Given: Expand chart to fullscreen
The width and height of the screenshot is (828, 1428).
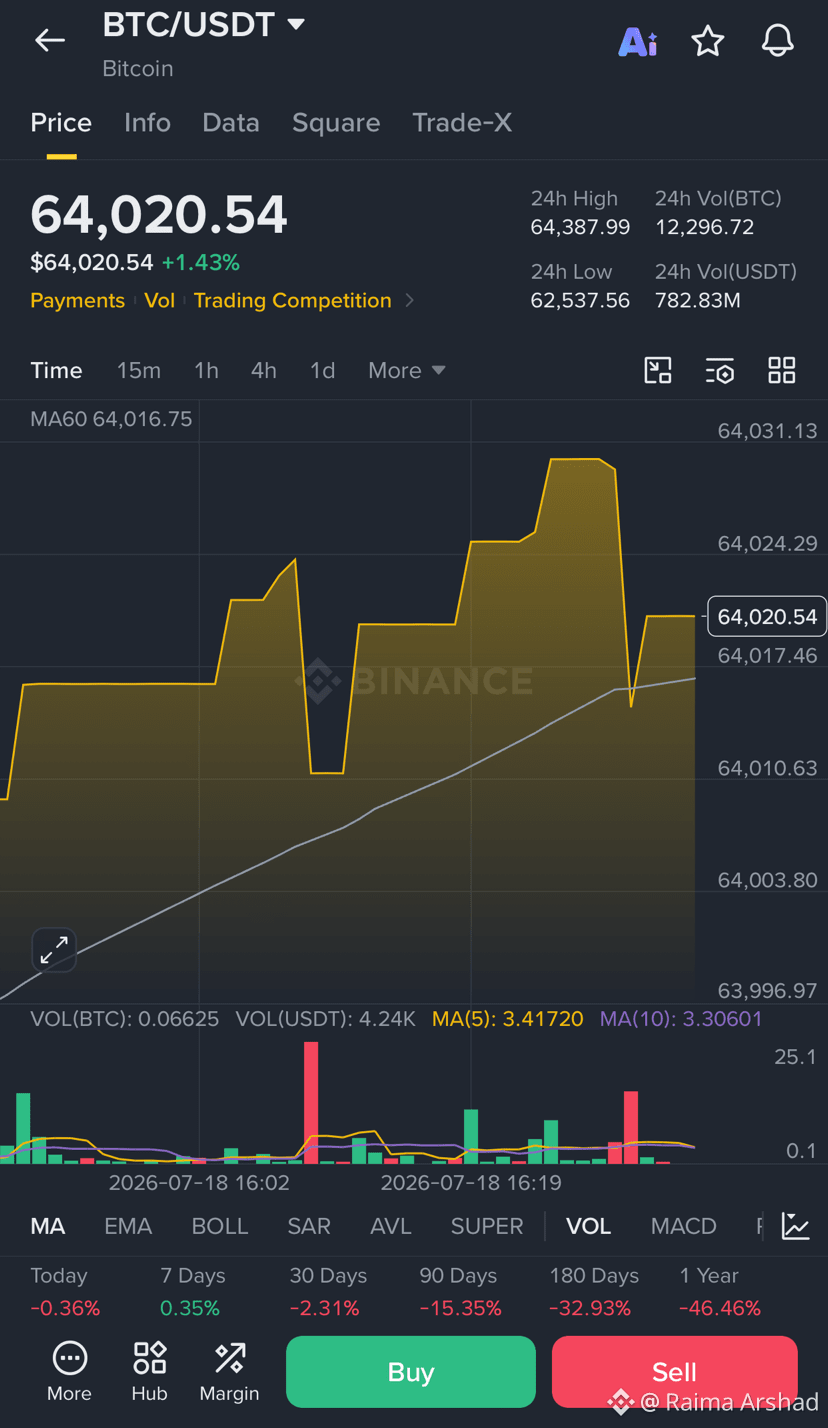Looking at the screenshot, I should tap(54, 950).
